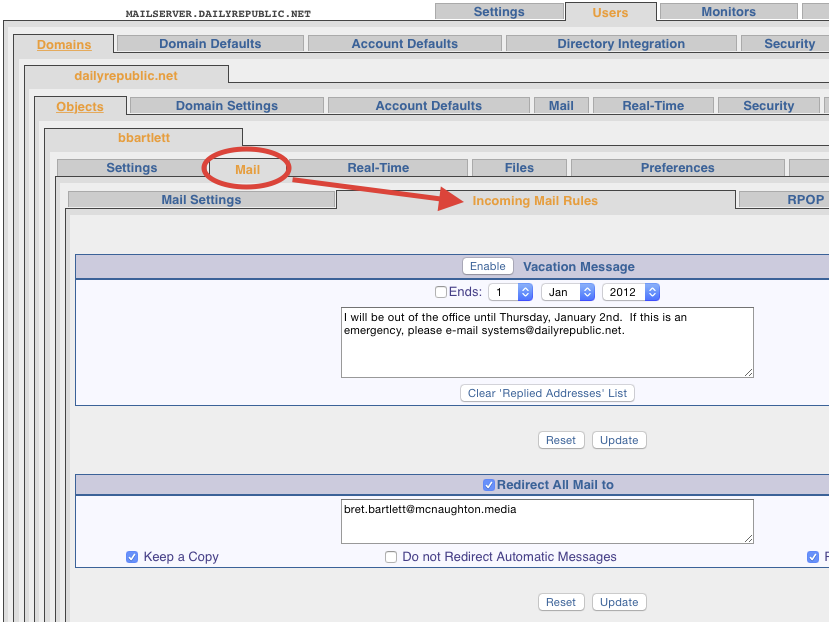The image size is (829, 622).
Task: Click the vacation message text area
Action: point(546,342)
